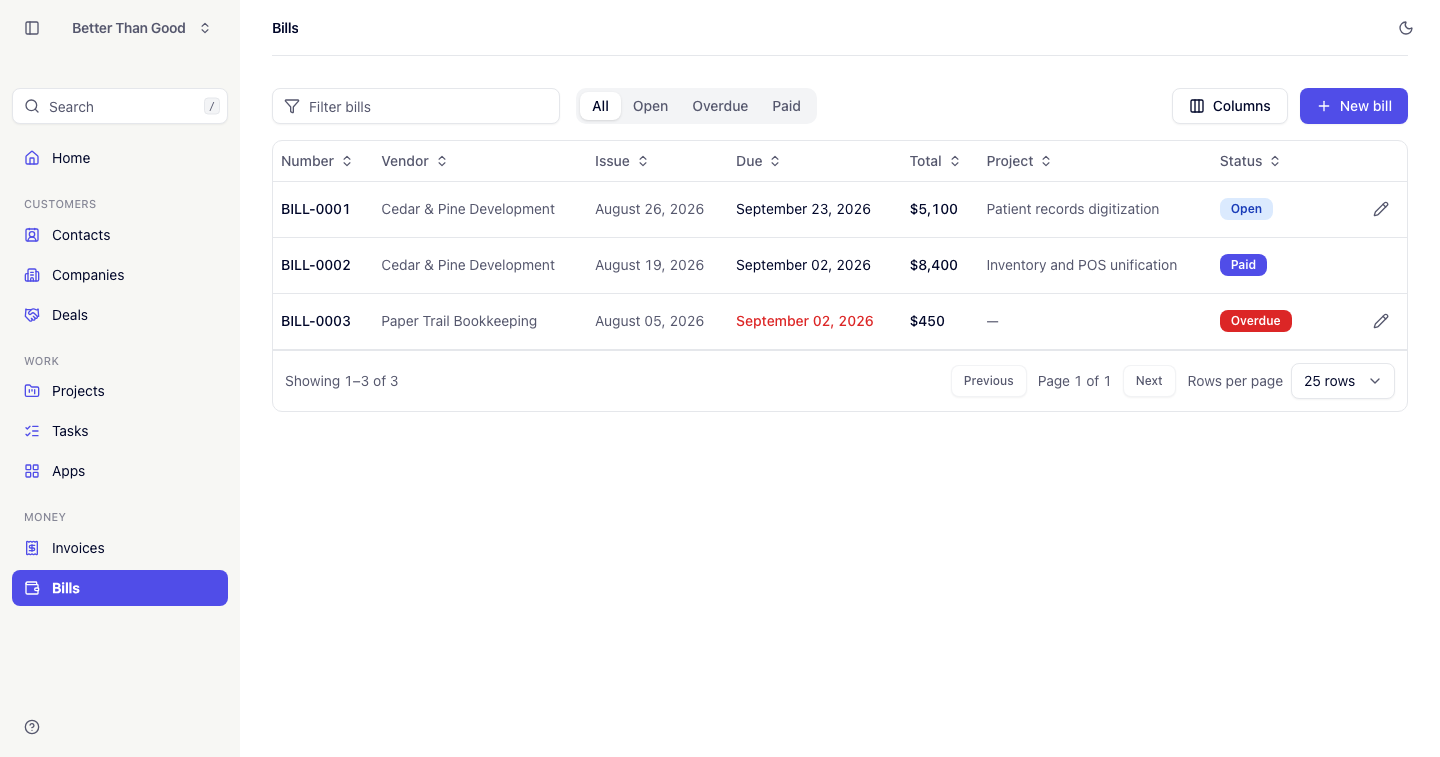Open bill BILL-0002
This screenshot has width=1440, height=757.
316,265
